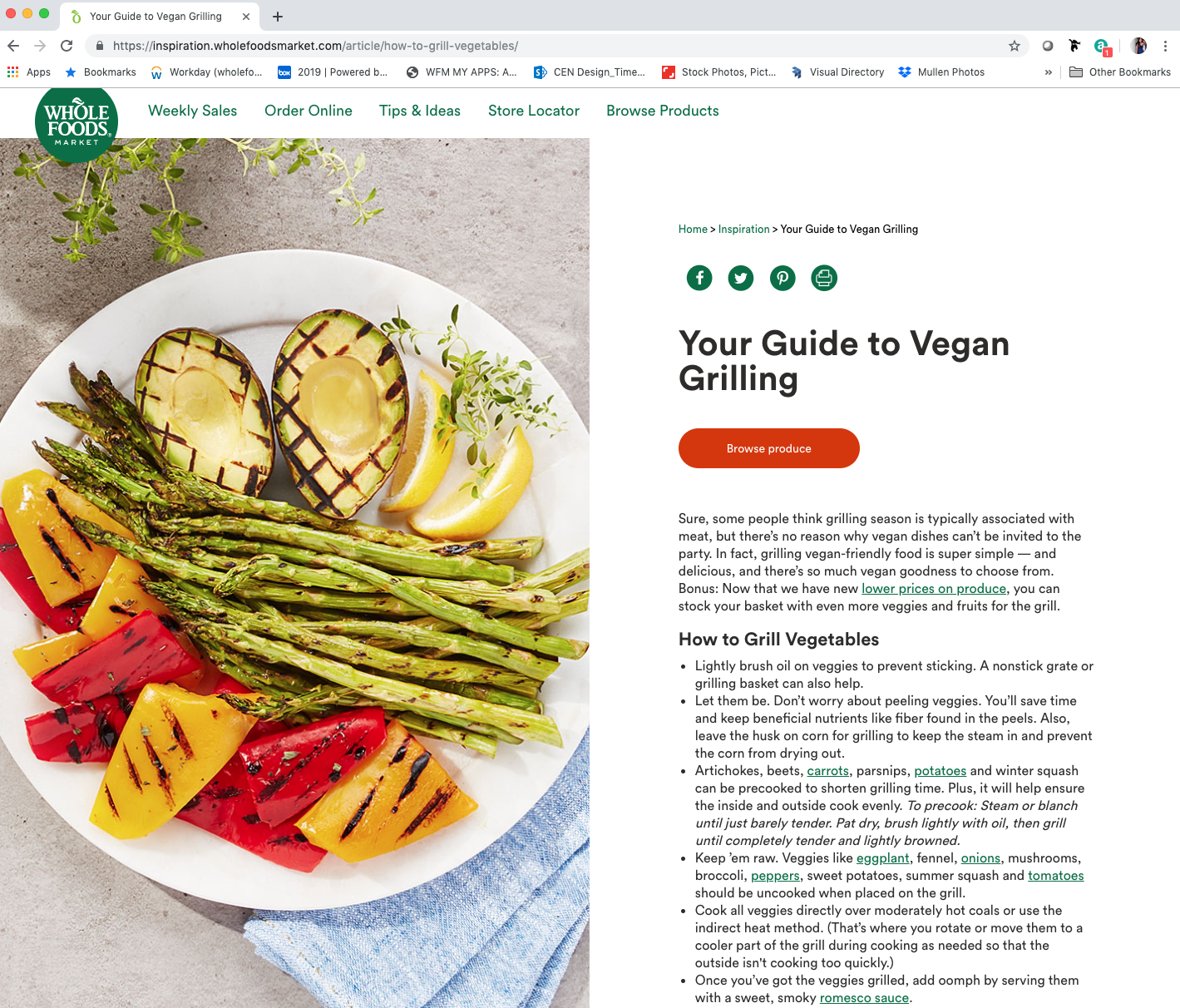Print the article with printer icon
The image size is (1180, 1008).
pyautogui.click(x=824, y=278)
